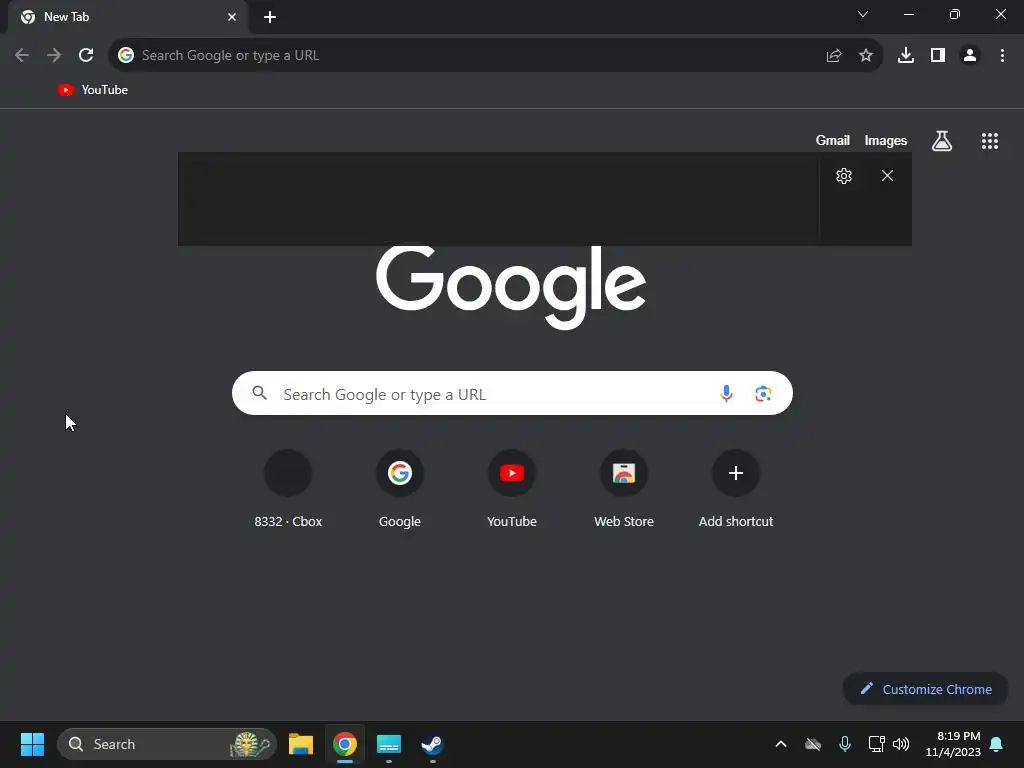The height and width of the screenshot is (768, 1024).
Task: Dismiss the dark panel with the X
Action: tap(887, 176)
